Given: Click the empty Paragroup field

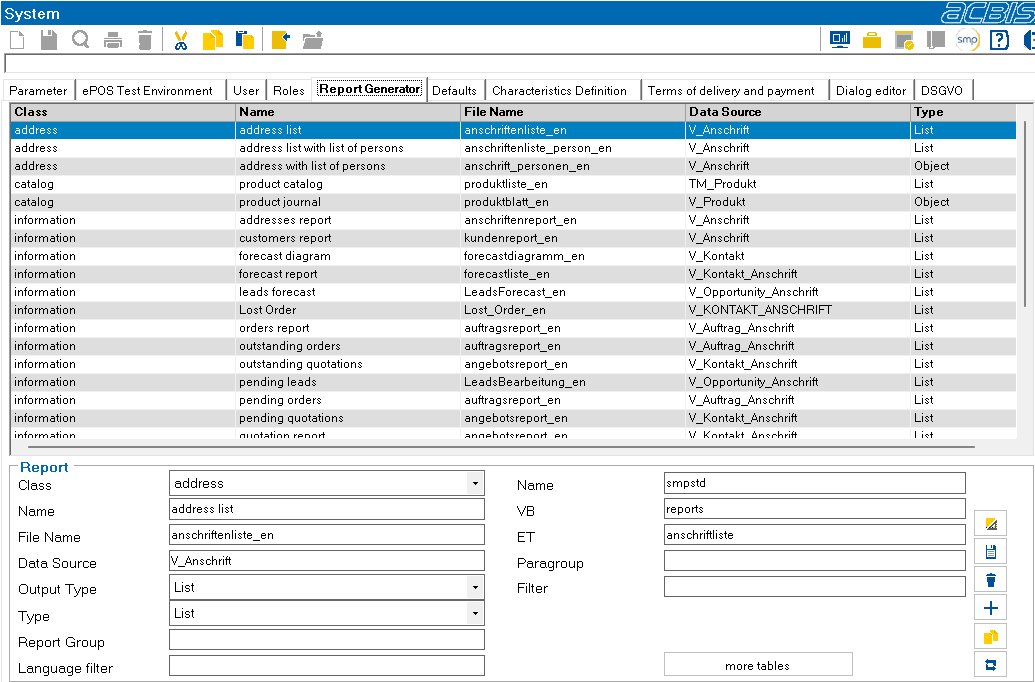Looking at the screenshot, I should [x=815, y=561].
